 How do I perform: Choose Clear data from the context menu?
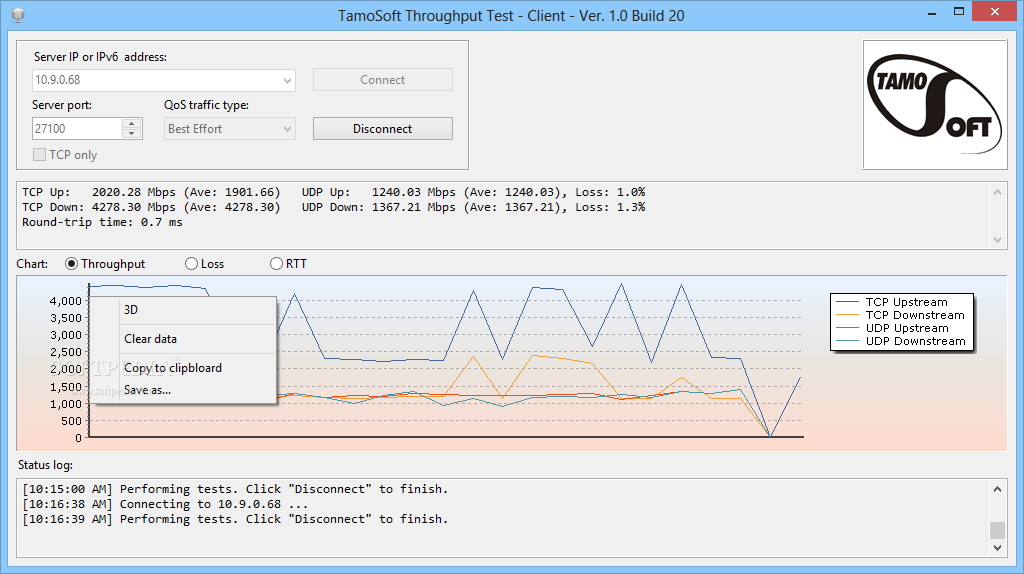(183, 339)
